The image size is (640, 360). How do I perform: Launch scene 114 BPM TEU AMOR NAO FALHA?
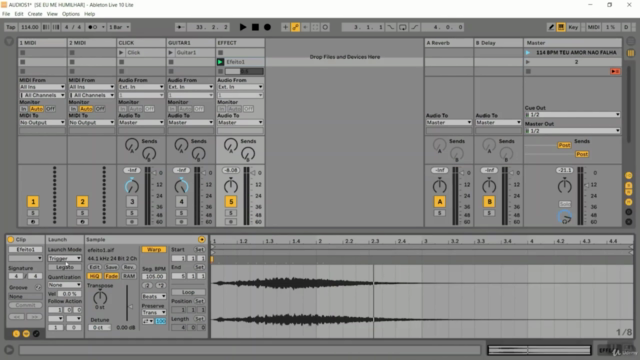click(528, 53)
